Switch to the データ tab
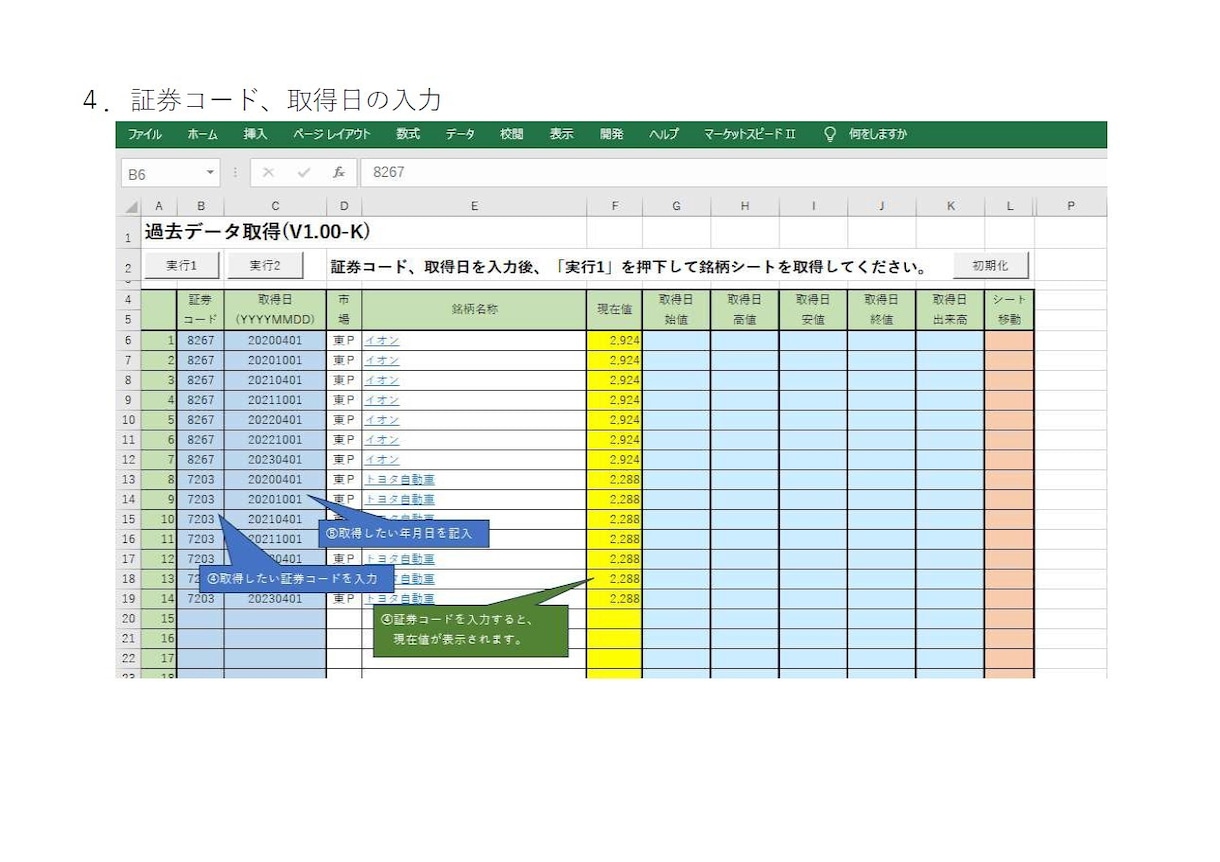This screenshot has height=862, width=1220. [x=461, y=134]
